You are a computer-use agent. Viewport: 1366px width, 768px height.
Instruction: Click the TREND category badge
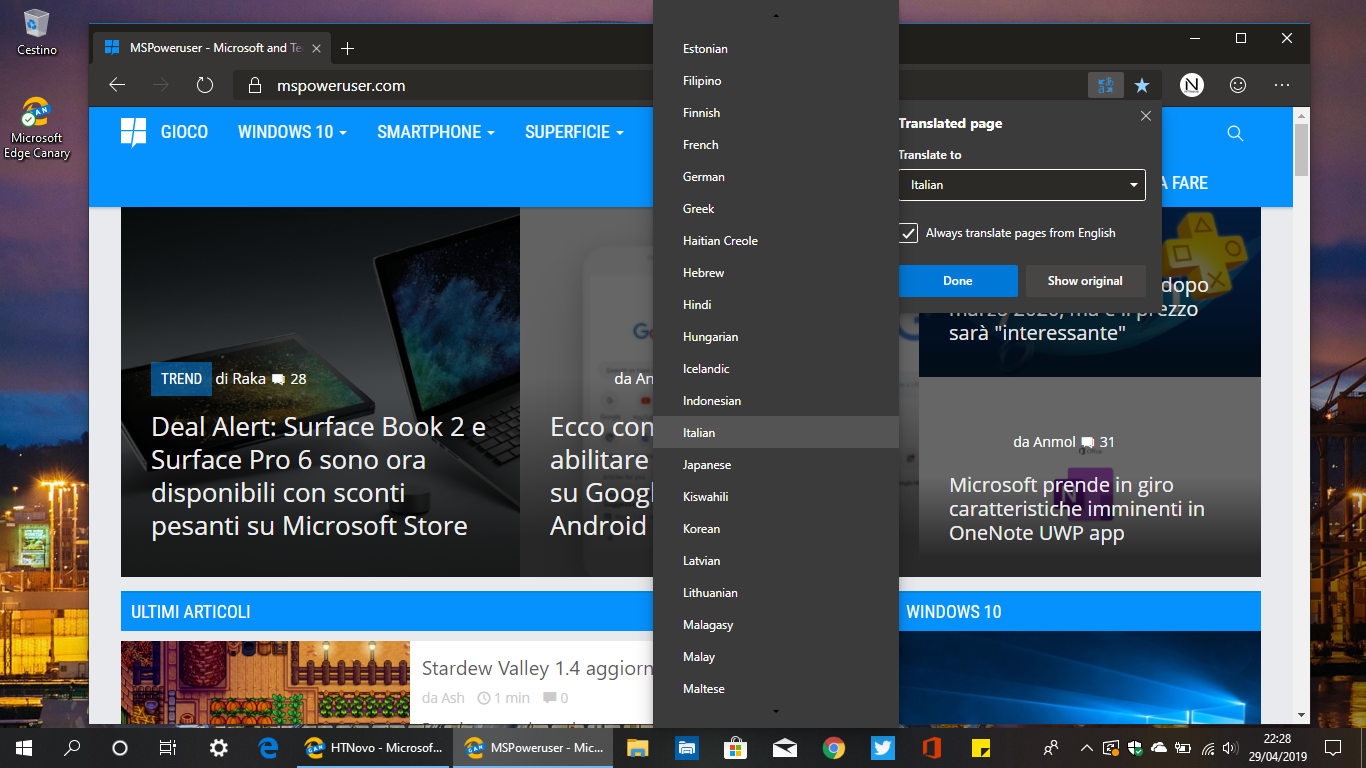pos(181,379)
